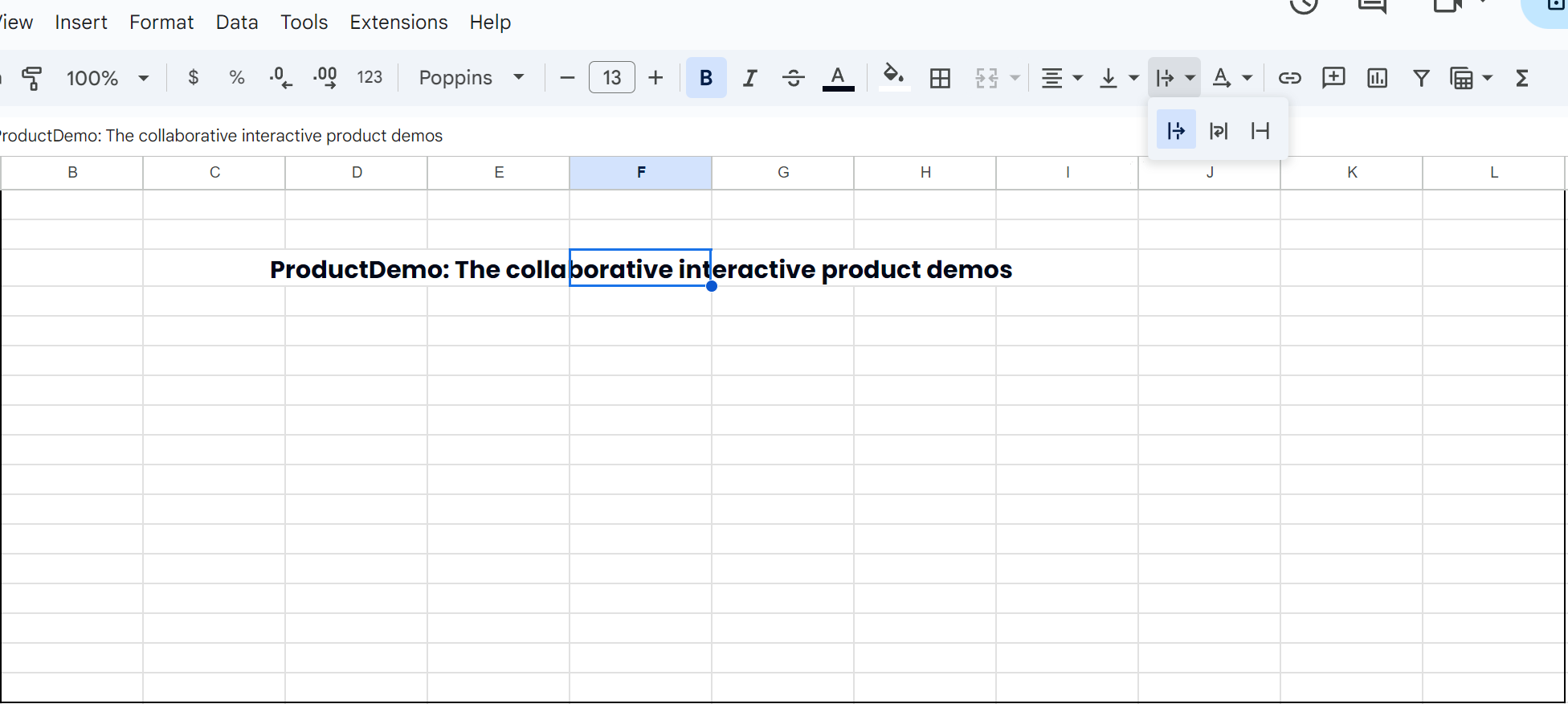Select Wrap text wrapping option
This screenshot has width=1568, height=704.
coord(1219,130)
